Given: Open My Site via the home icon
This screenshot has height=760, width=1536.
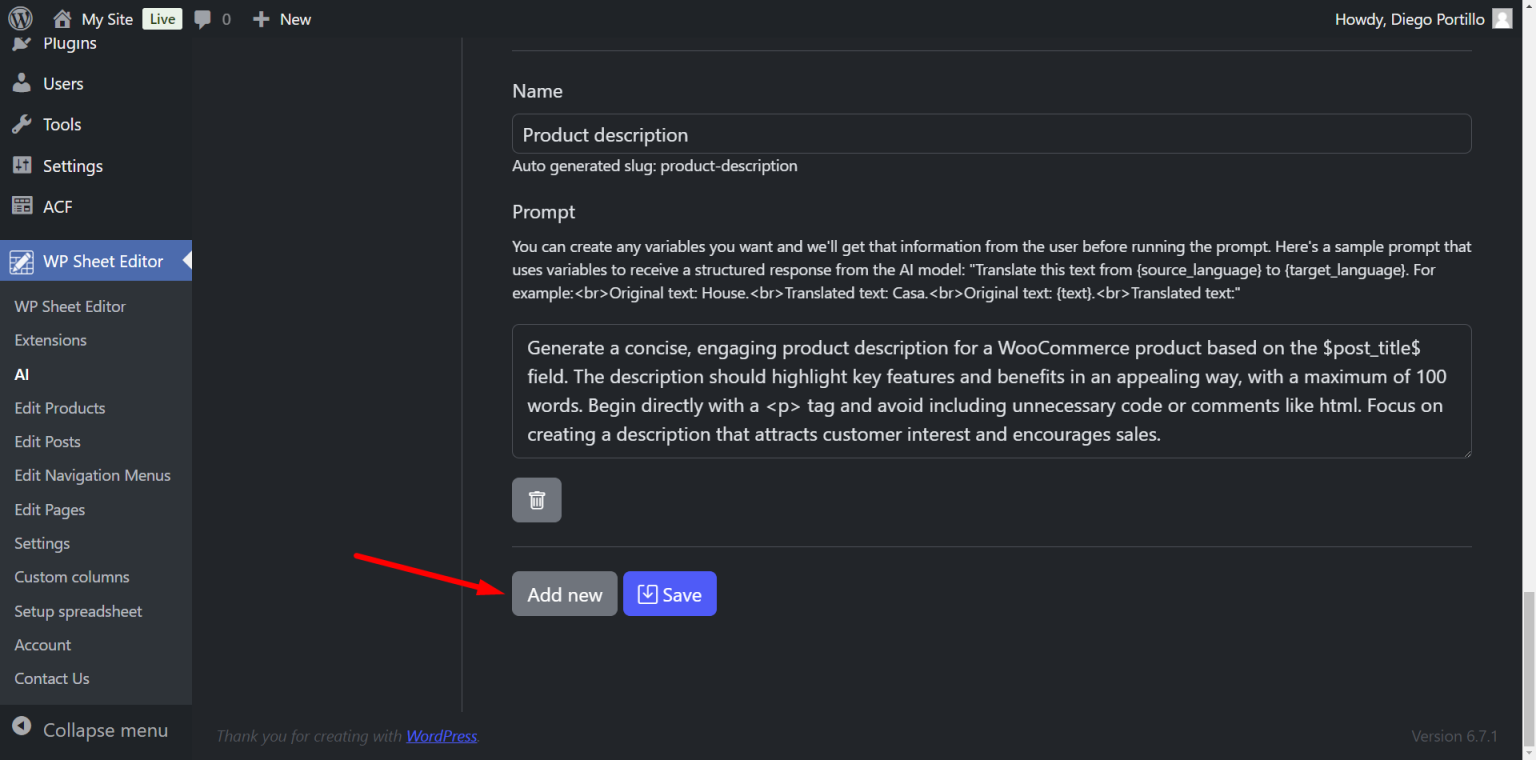Looking at the screenshot, I should (62, 18).
